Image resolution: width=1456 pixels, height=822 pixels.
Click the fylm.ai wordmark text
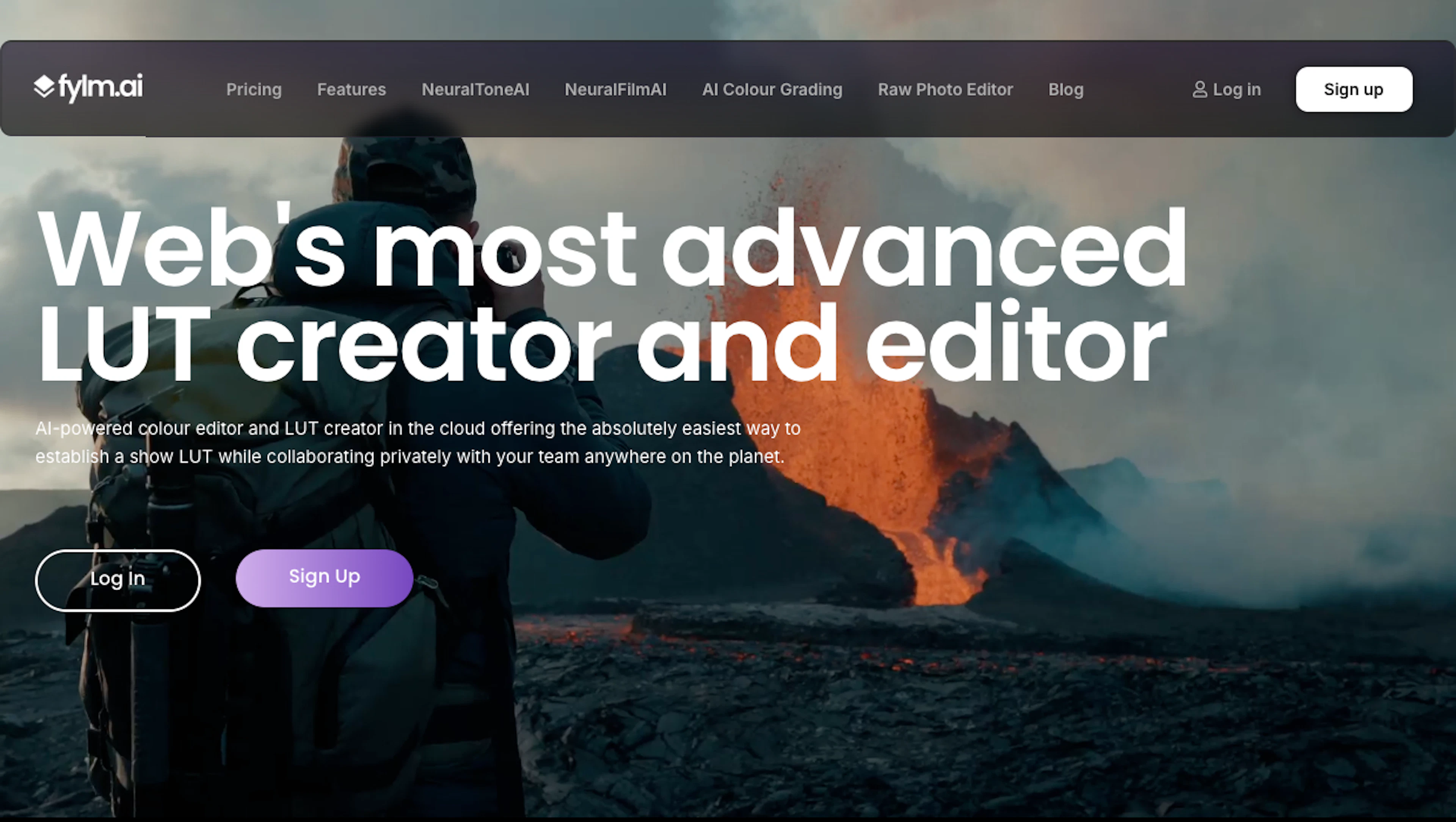(x=100, y=87)
